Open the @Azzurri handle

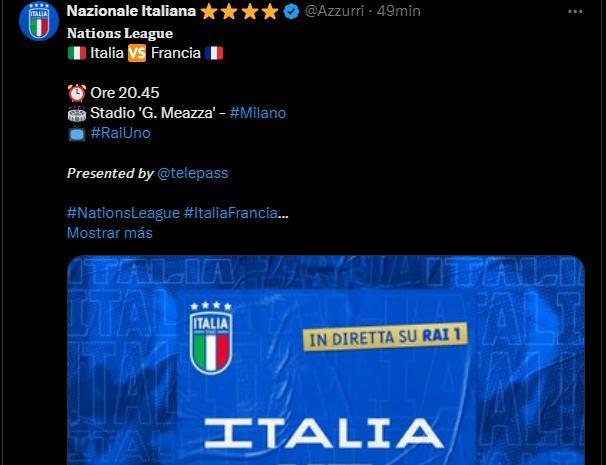pos(334,11)
